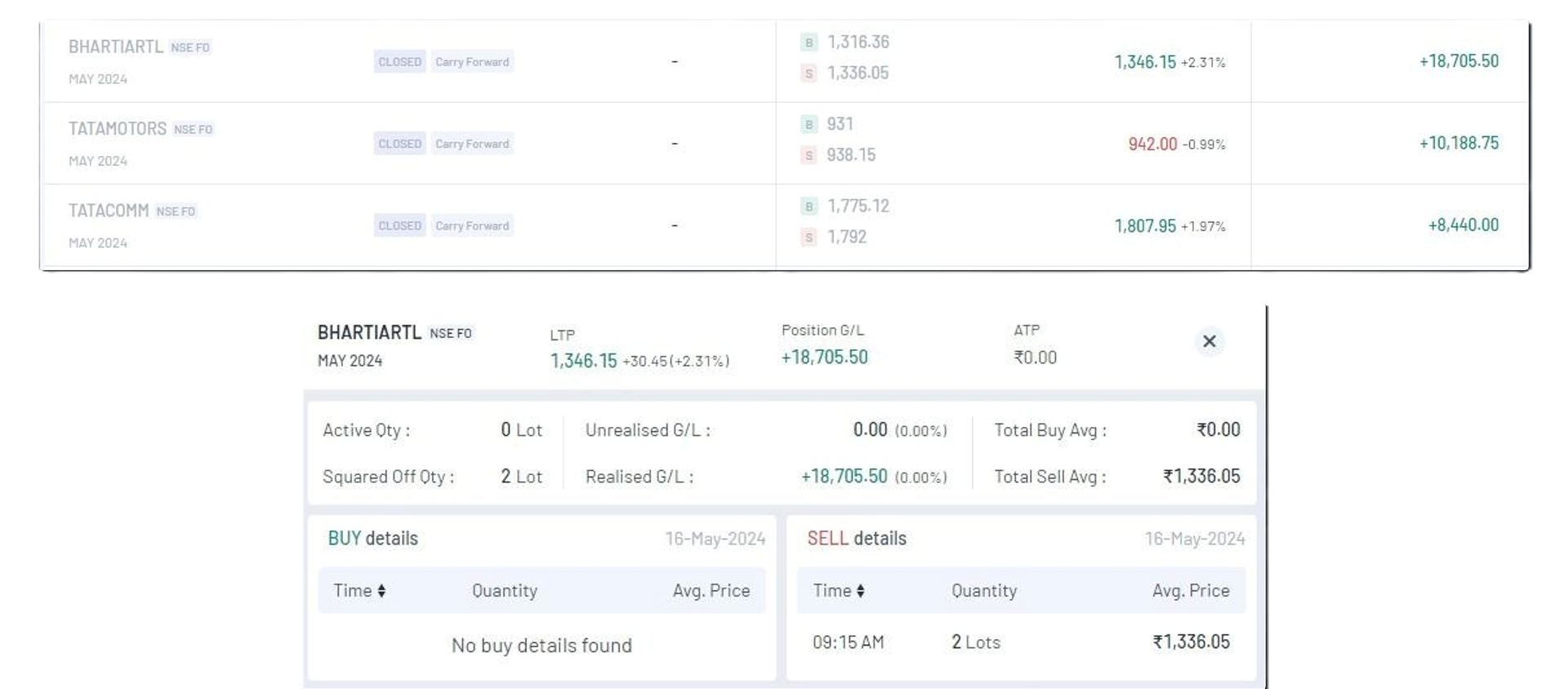Viewport: 1568px width, 689px height.
Task: Click the 09:15 AM sell entry time
Action: [848, 642]
